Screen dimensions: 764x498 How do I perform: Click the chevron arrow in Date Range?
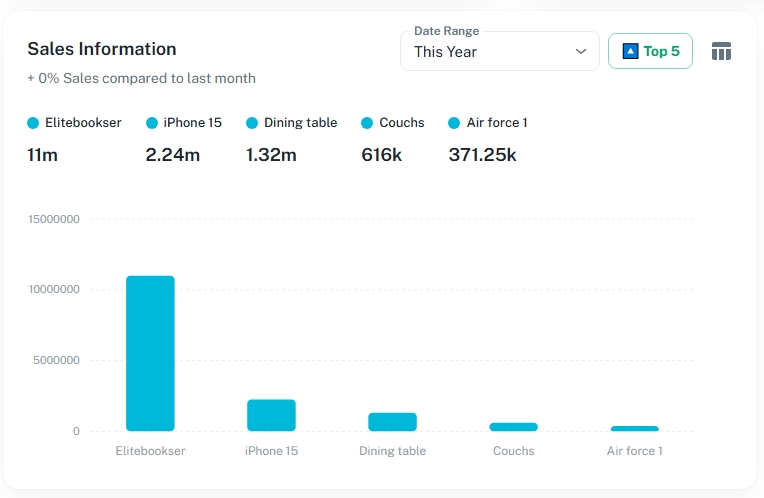[581, 52]
